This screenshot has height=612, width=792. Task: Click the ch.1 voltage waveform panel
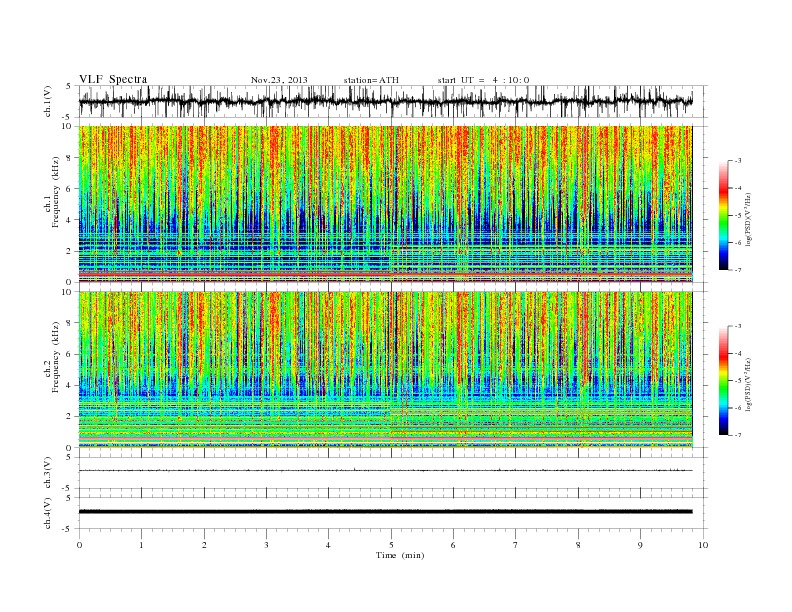click(x=393, y=102)
